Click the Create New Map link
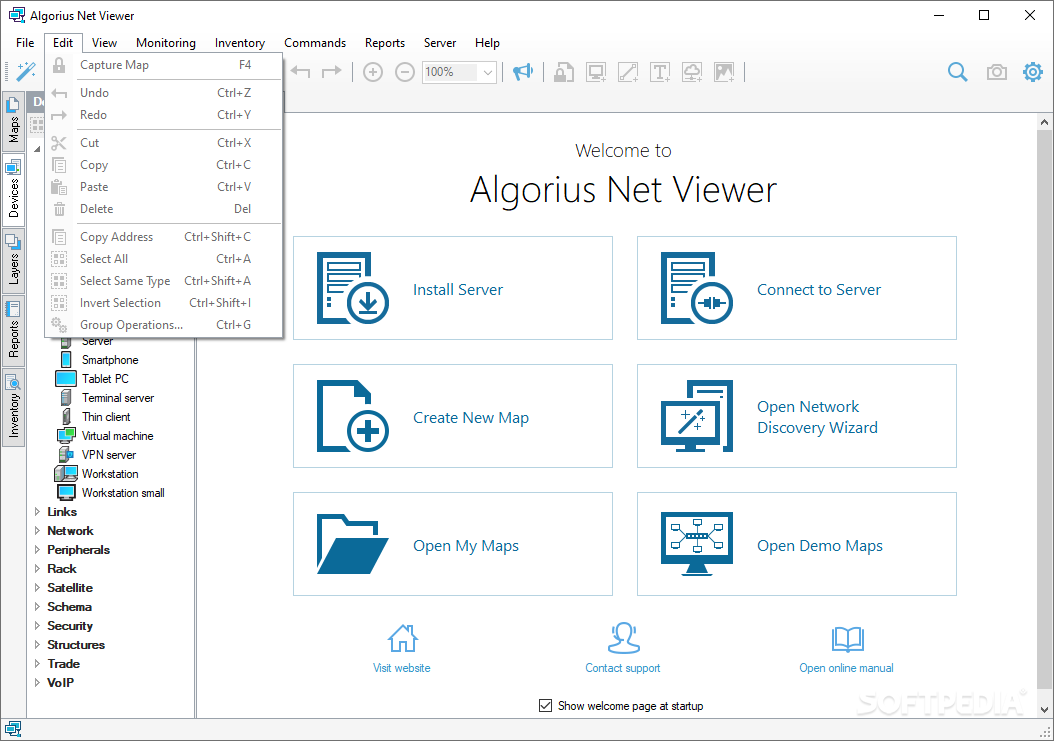 [x=471, y=418]
